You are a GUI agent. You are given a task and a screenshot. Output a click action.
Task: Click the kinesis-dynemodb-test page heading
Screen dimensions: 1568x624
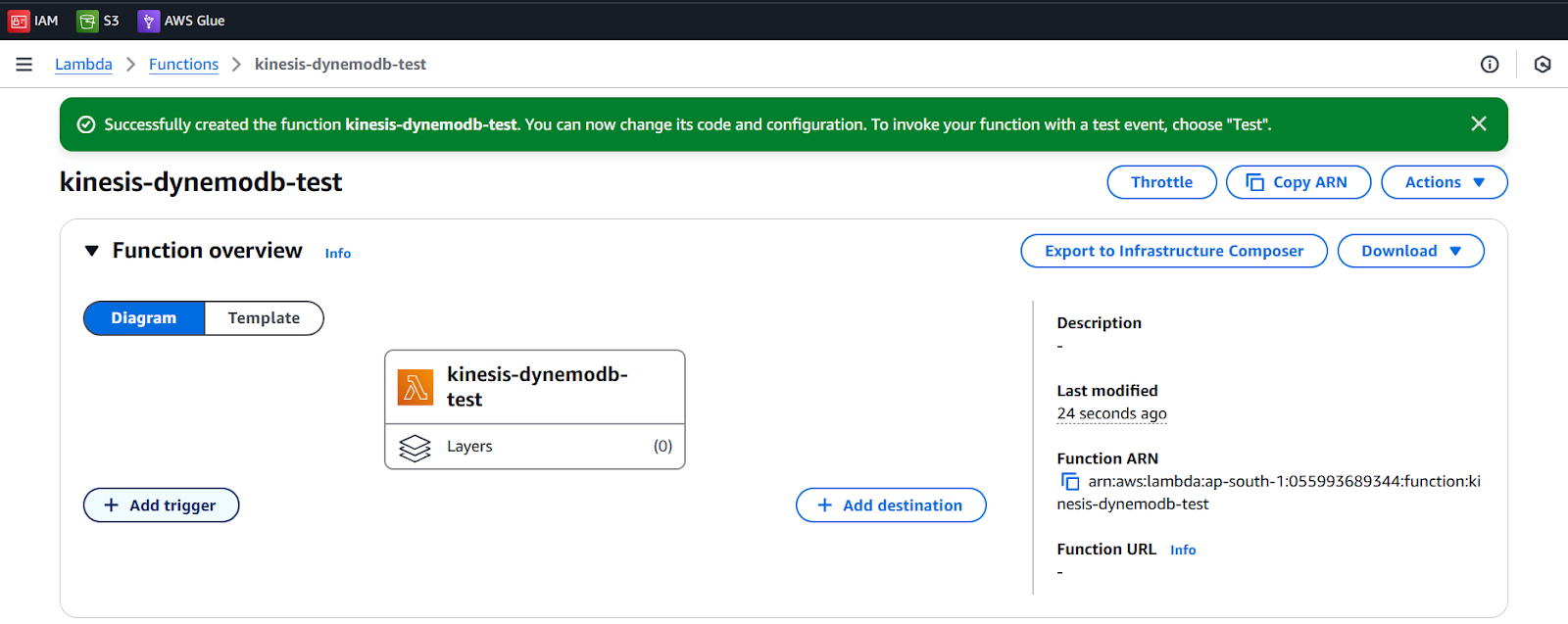coord(201,182)
